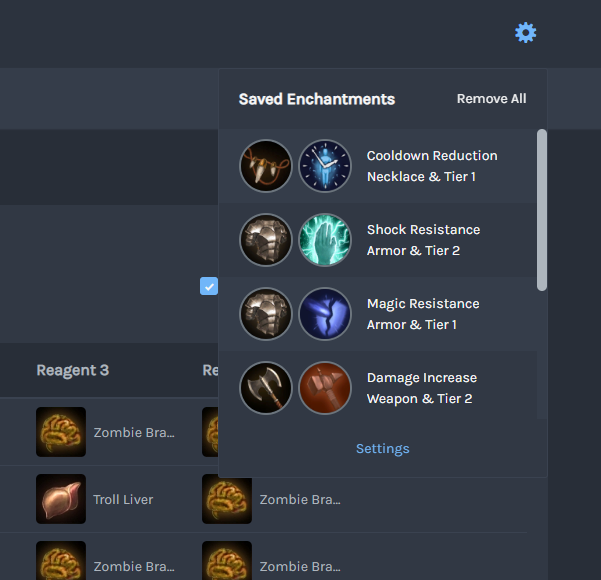Select Shock Resistance Armor & Tier 2 entry

[x=378, y=240]
